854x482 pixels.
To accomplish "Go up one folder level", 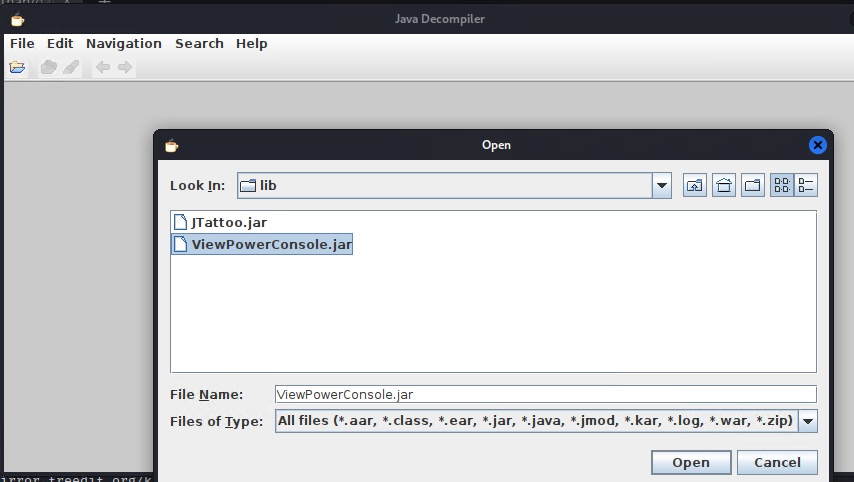I will point(695,185).
